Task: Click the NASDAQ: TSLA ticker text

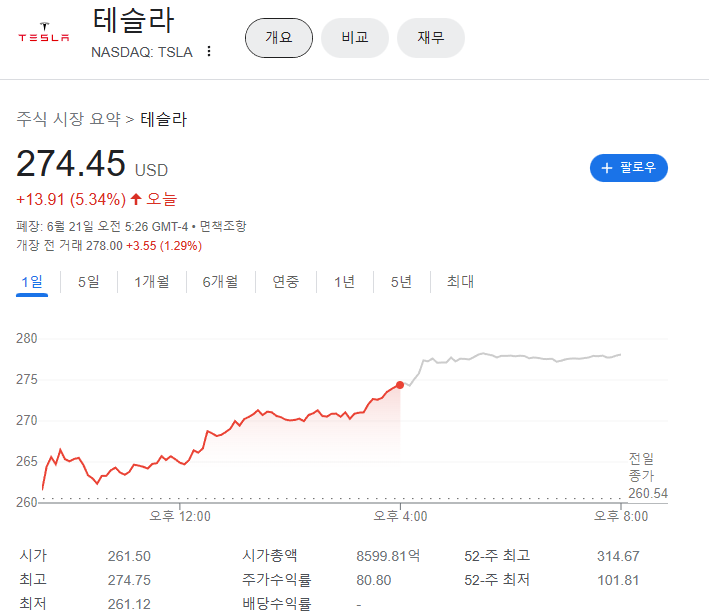Action: click(x=142, y=52)
